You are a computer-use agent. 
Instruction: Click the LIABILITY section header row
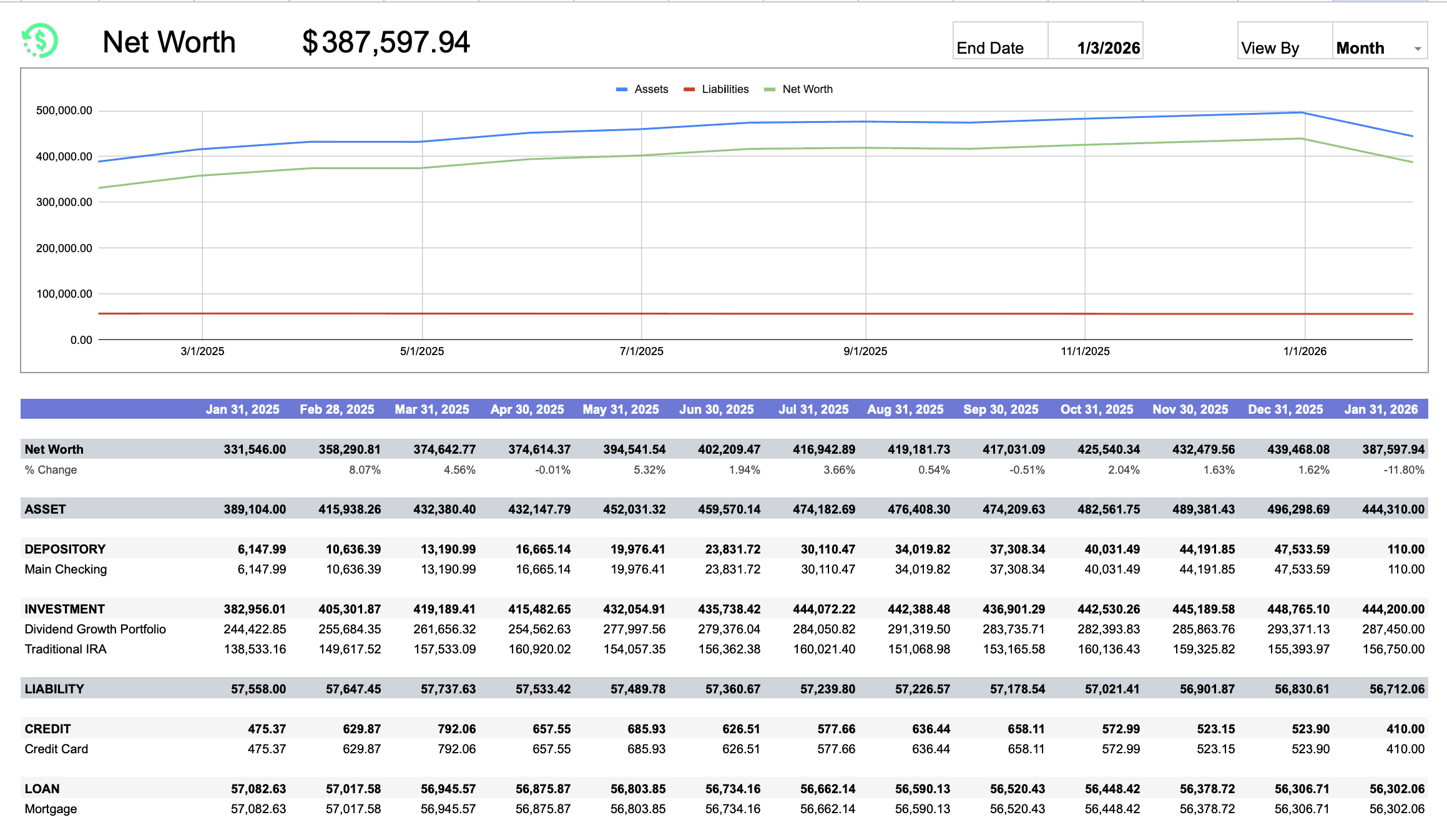coord(54,688)
